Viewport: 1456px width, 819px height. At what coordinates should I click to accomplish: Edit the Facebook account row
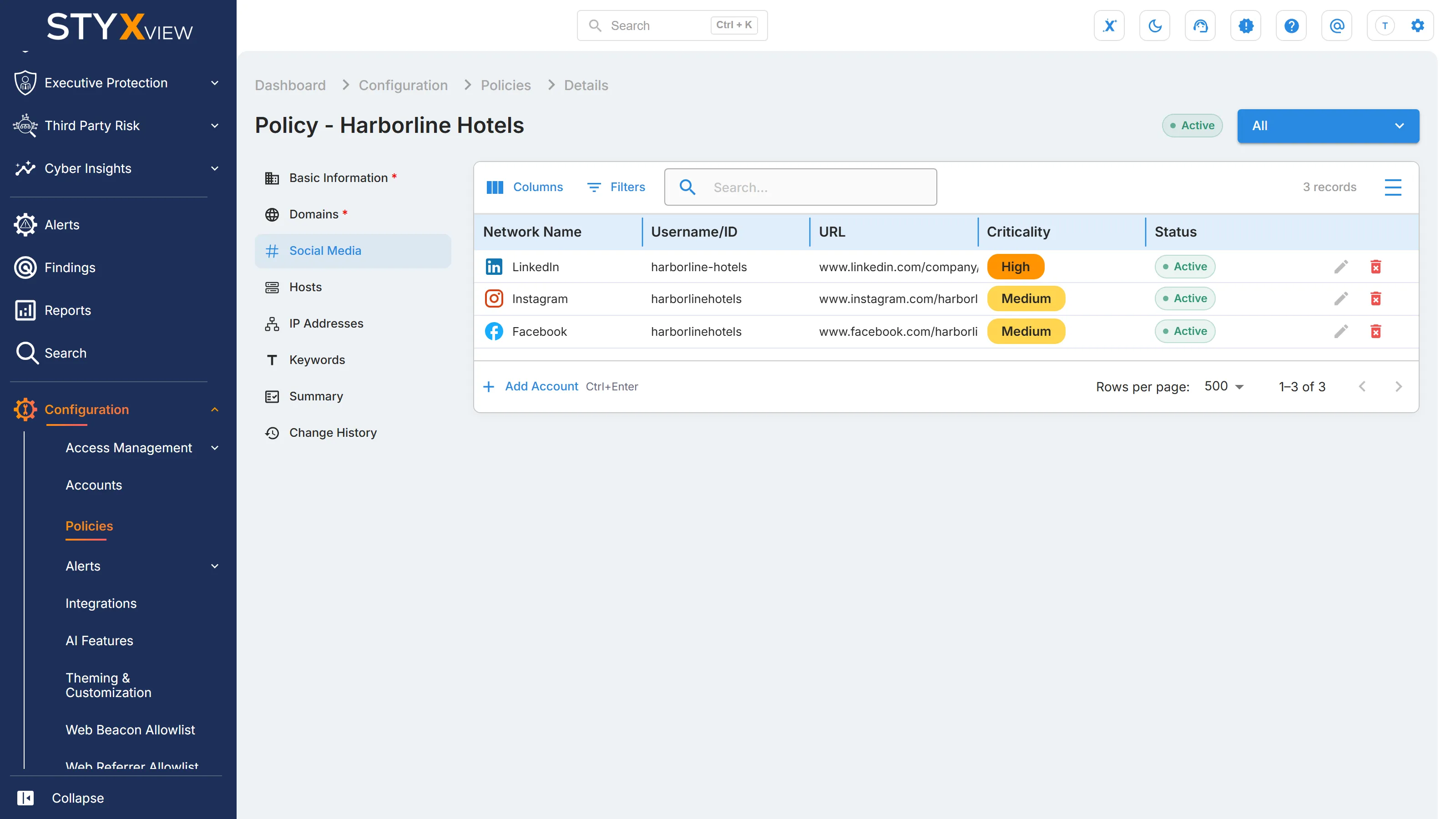pos(1341,331)
